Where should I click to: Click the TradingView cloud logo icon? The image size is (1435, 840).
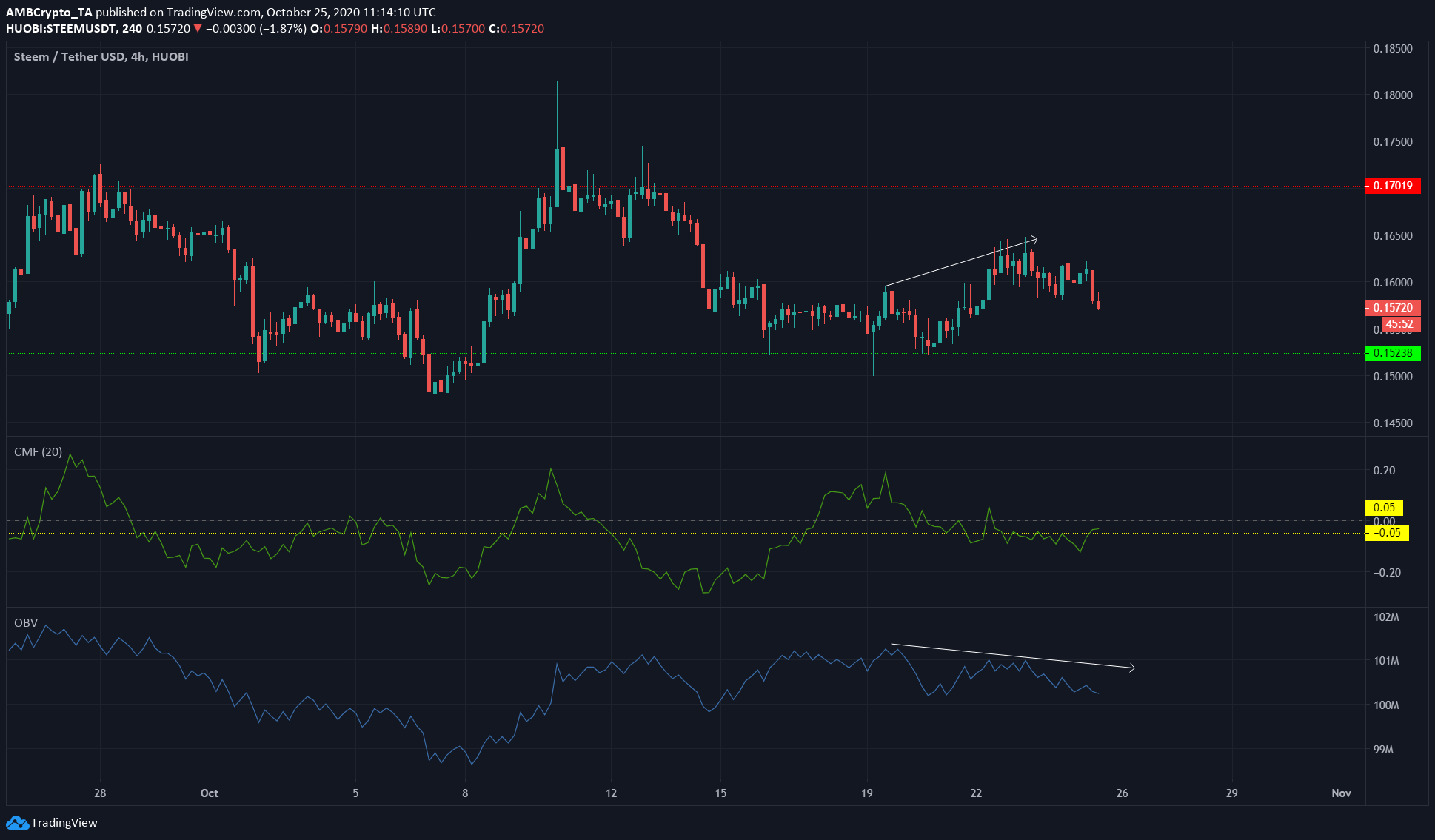[x=17, y=823]
